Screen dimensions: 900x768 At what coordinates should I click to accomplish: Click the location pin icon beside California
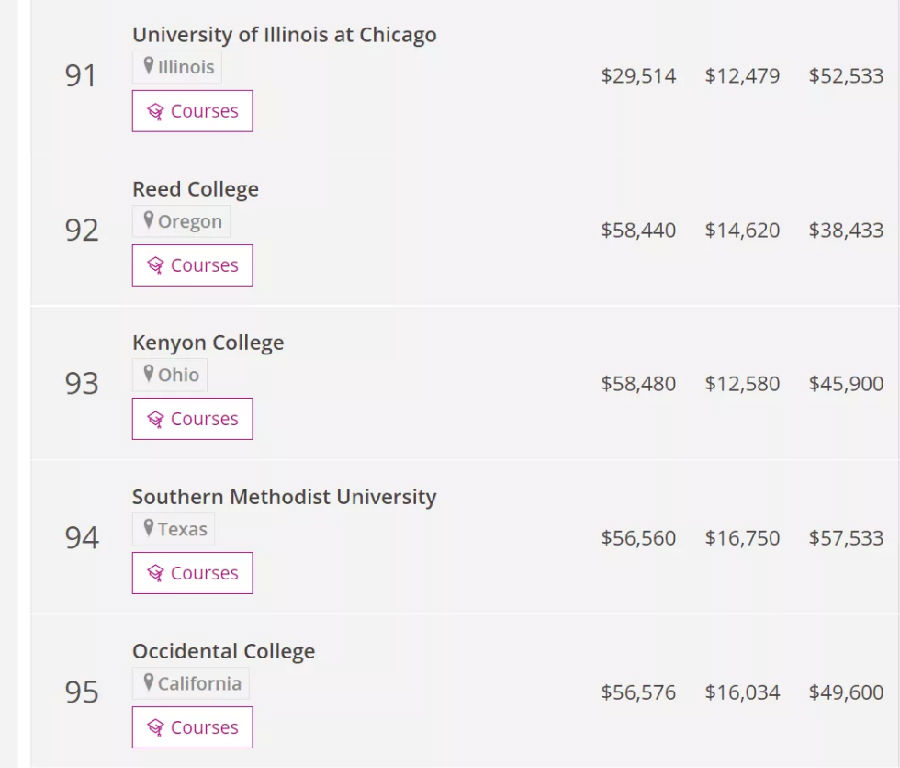(x=148, y=683)
